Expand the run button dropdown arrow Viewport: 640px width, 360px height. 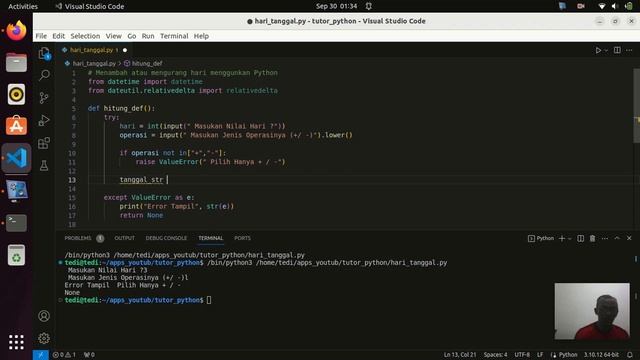click(606, 50)
